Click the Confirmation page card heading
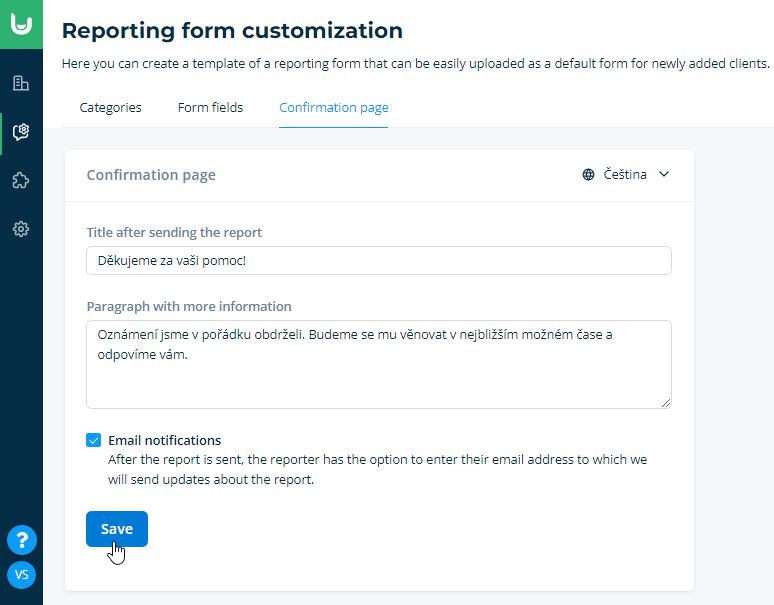This screenshot has height=605, width=774. tap(151, 175)
